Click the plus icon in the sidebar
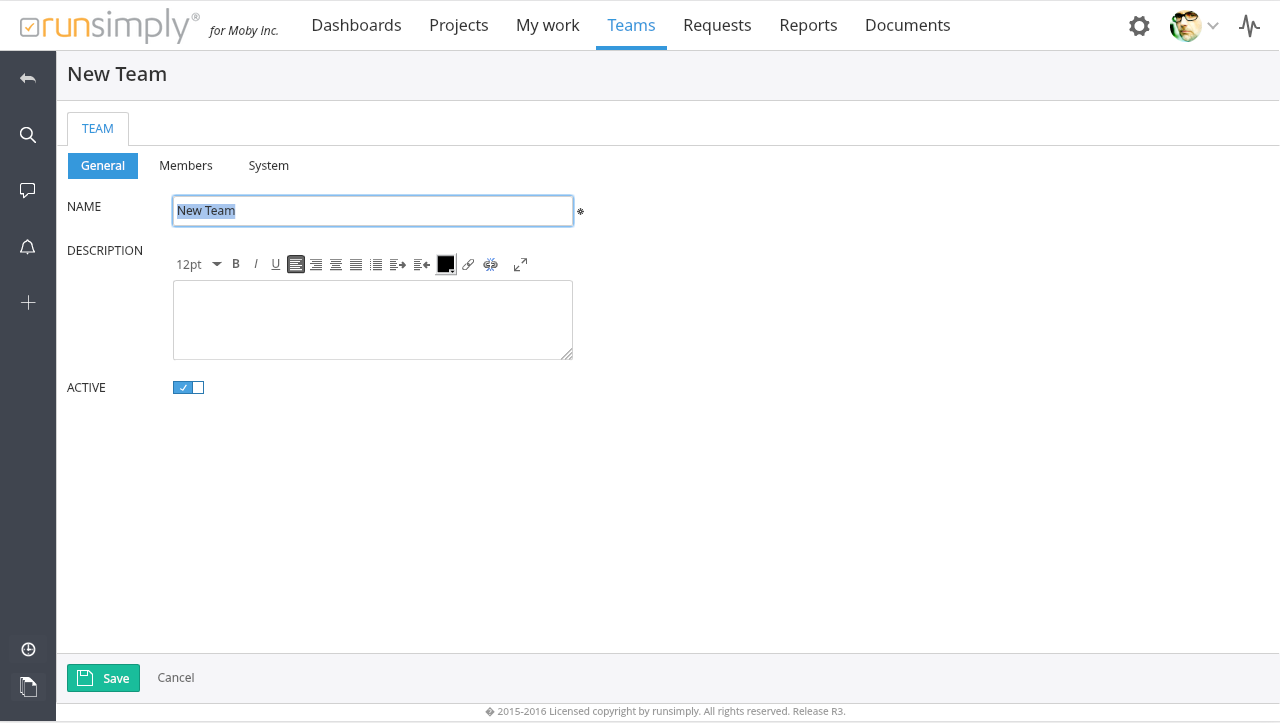The width and height of the screenshot is (1280, 723). click(x=28, y=302)
